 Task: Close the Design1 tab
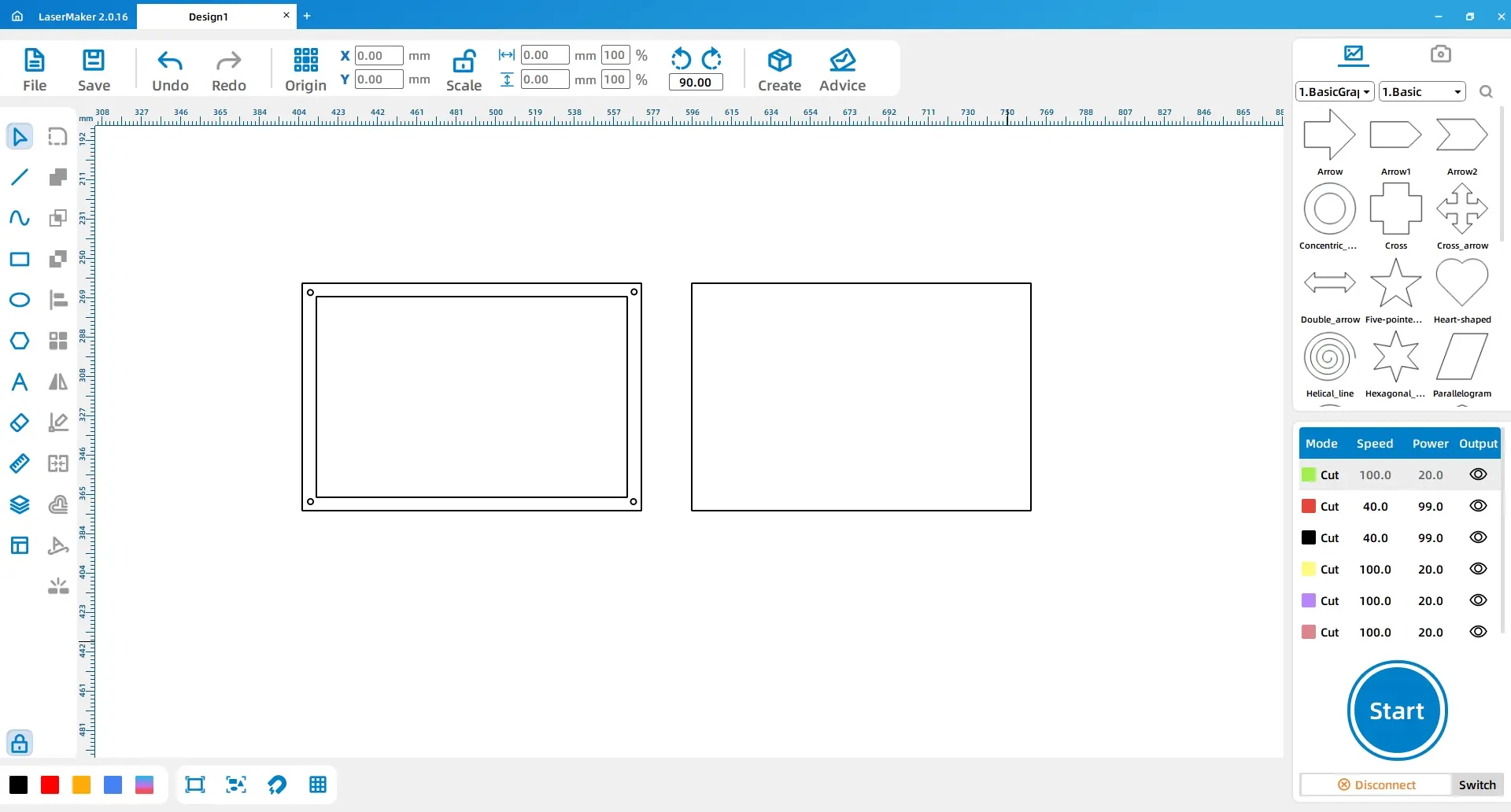286,15
